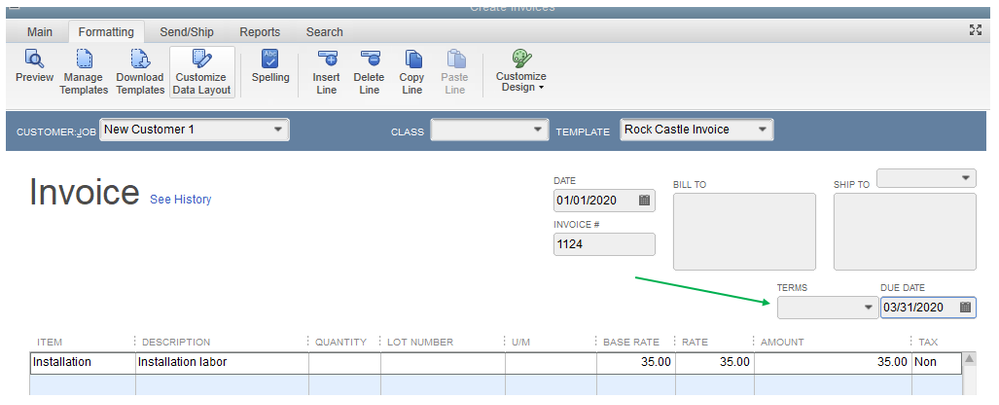This screenshot has height=405, width=999.
Task: Click the Base Rate cell of Installation row
Action: (636, 362)
